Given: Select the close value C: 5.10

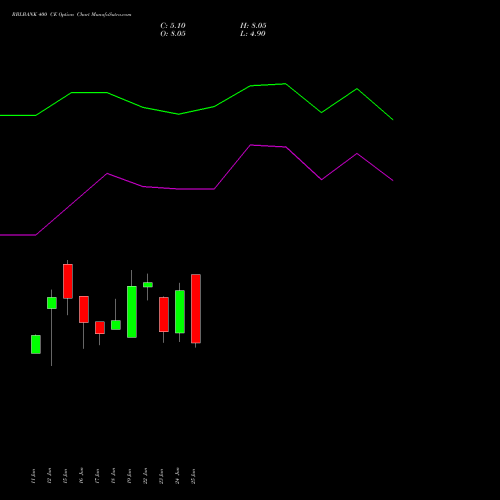Looking at the screenshot, I should pos(173,26).
